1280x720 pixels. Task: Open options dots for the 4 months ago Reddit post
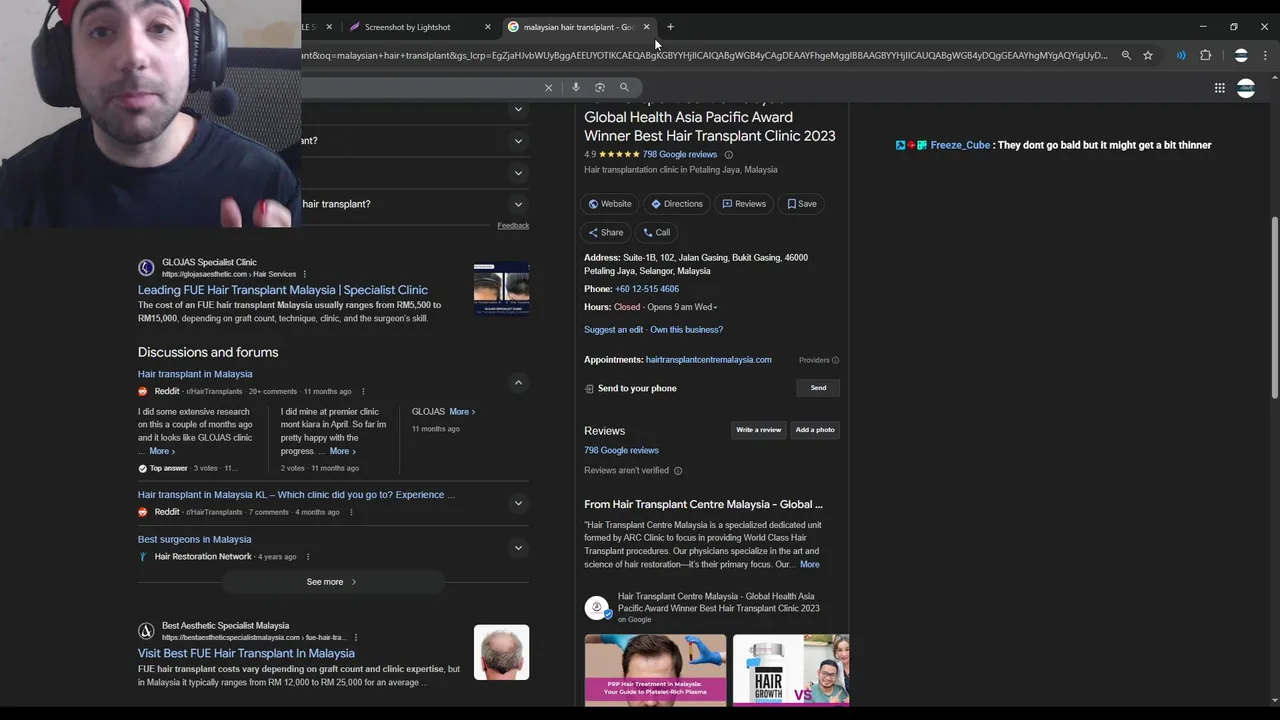click(351, 512)
